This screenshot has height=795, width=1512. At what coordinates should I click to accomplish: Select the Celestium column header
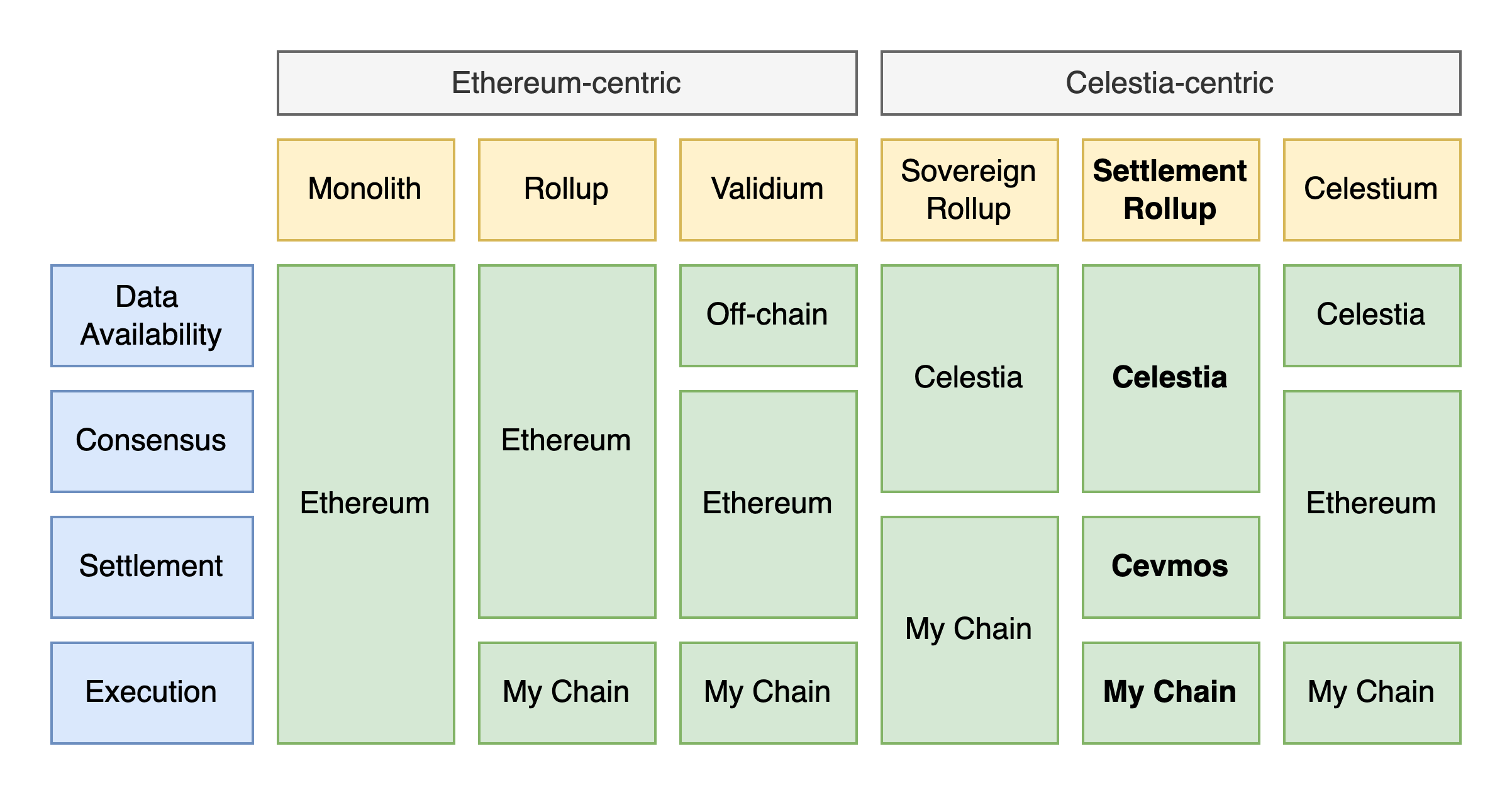pos(1372,189)
